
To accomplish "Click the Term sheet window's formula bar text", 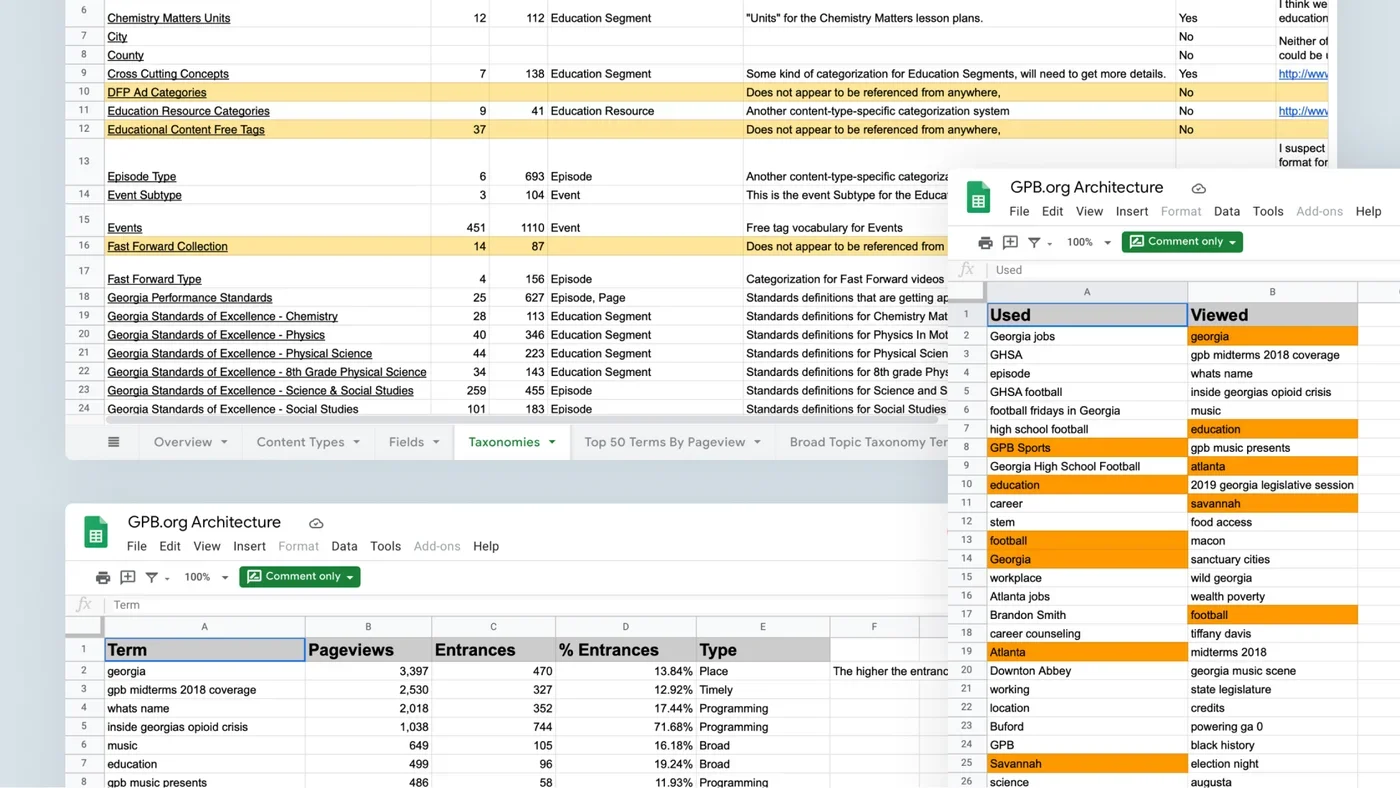I will (x=126, y=605).
